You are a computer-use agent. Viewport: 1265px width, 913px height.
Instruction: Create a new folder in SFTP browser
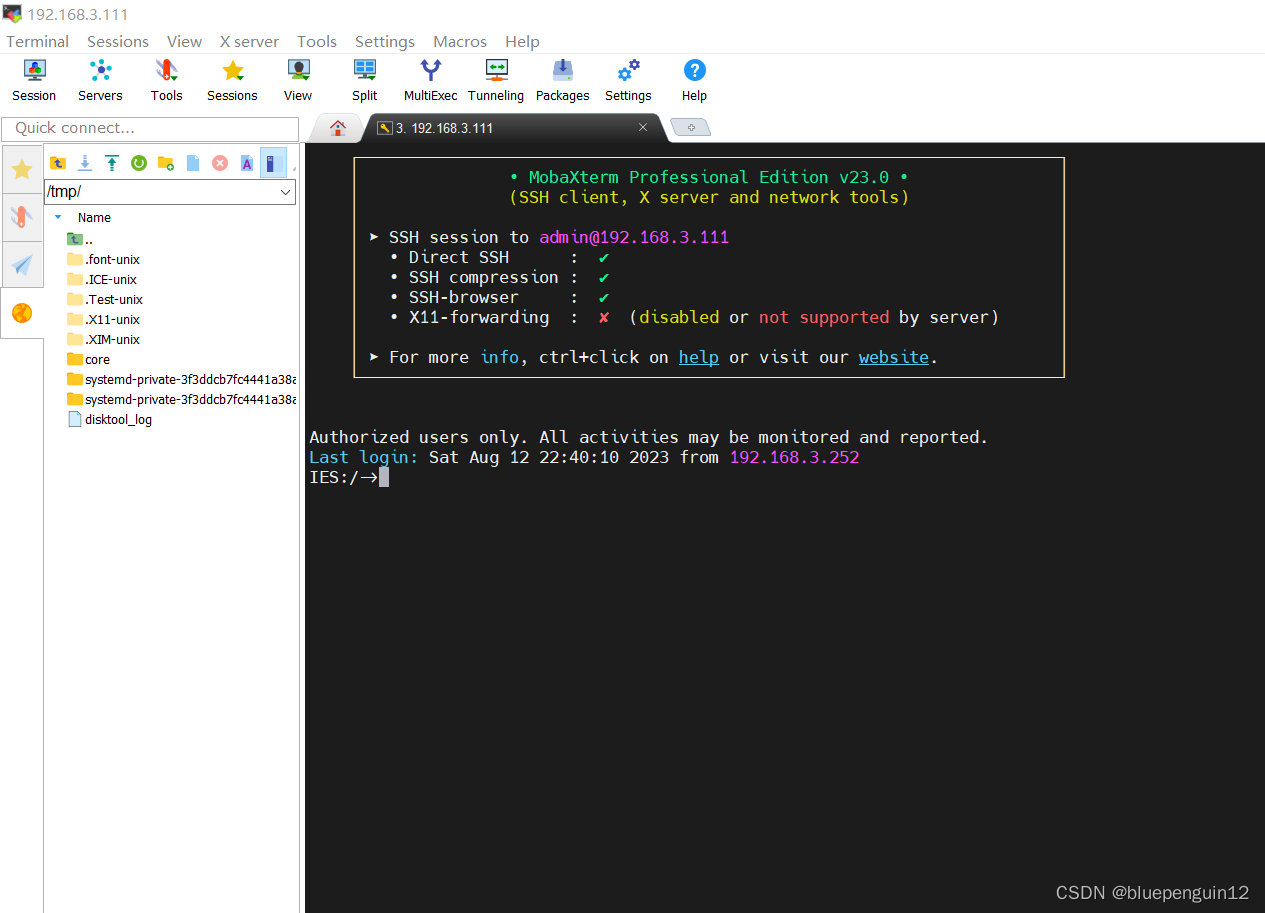[x=166, y=163]
